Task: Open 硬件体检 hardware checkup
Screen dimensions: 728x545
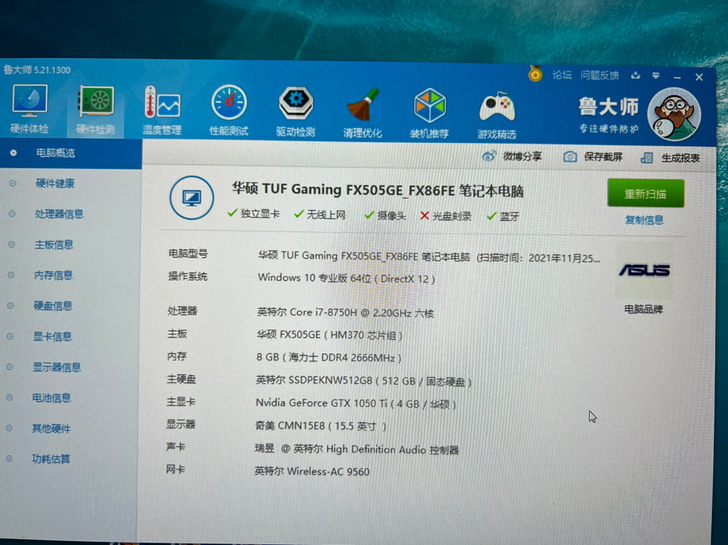Action: (x=30, y=110)
